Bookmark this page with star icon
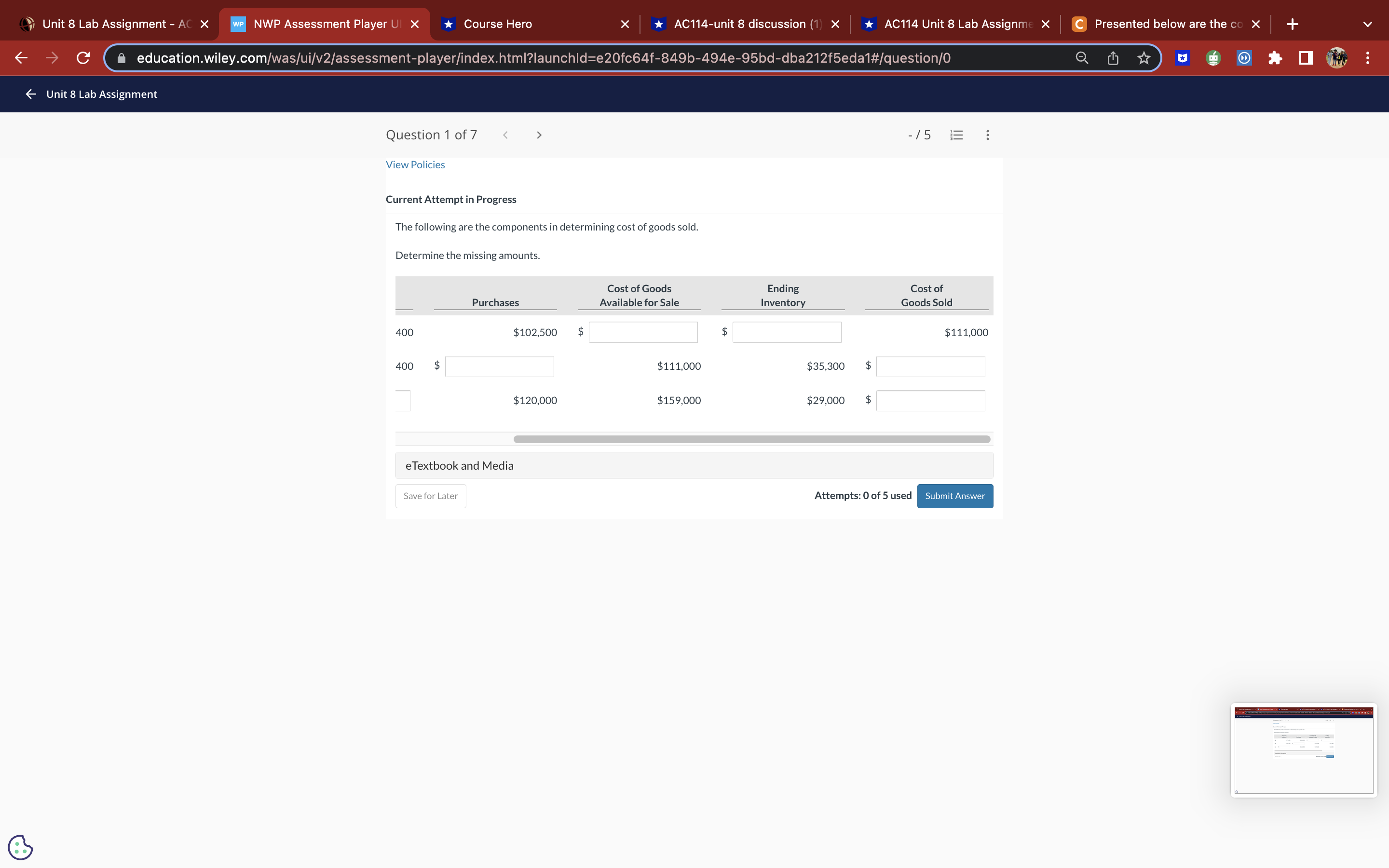The width and height of the screenshot is (1389, 868). [x=1144, y=58]
